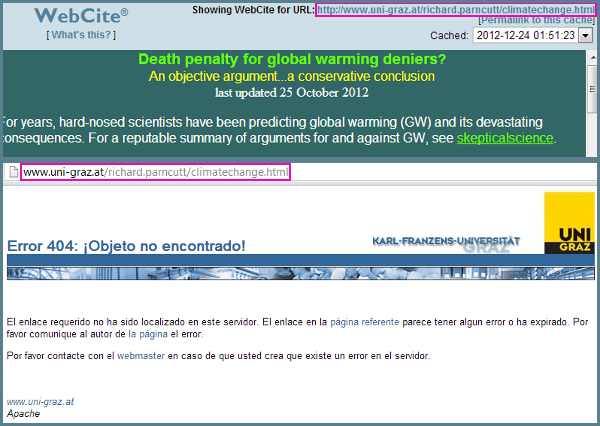Visit the www.uni-graz.at footer link

tap(41, 401)
